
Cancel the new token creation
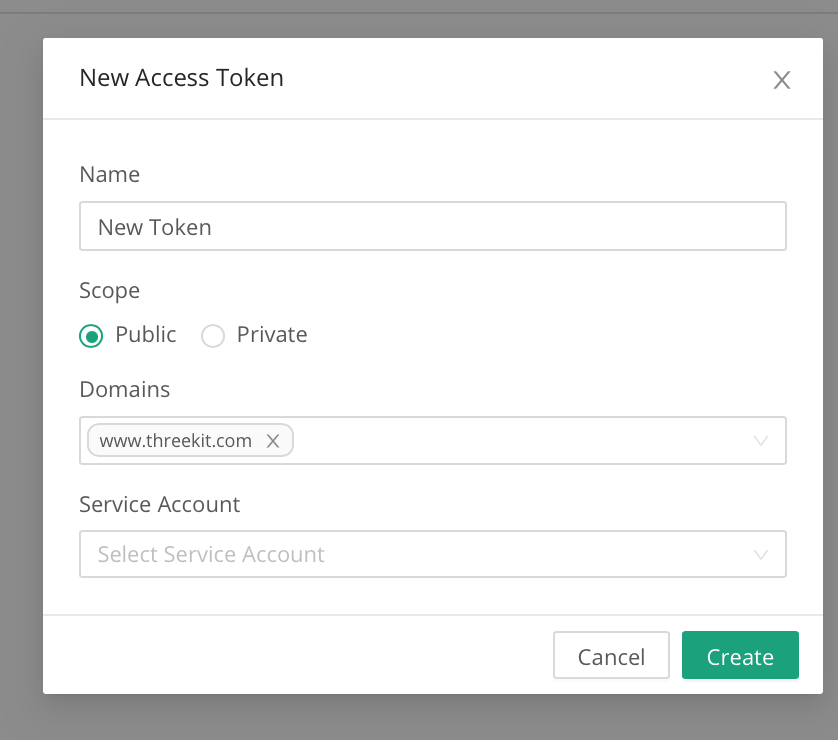611,656
